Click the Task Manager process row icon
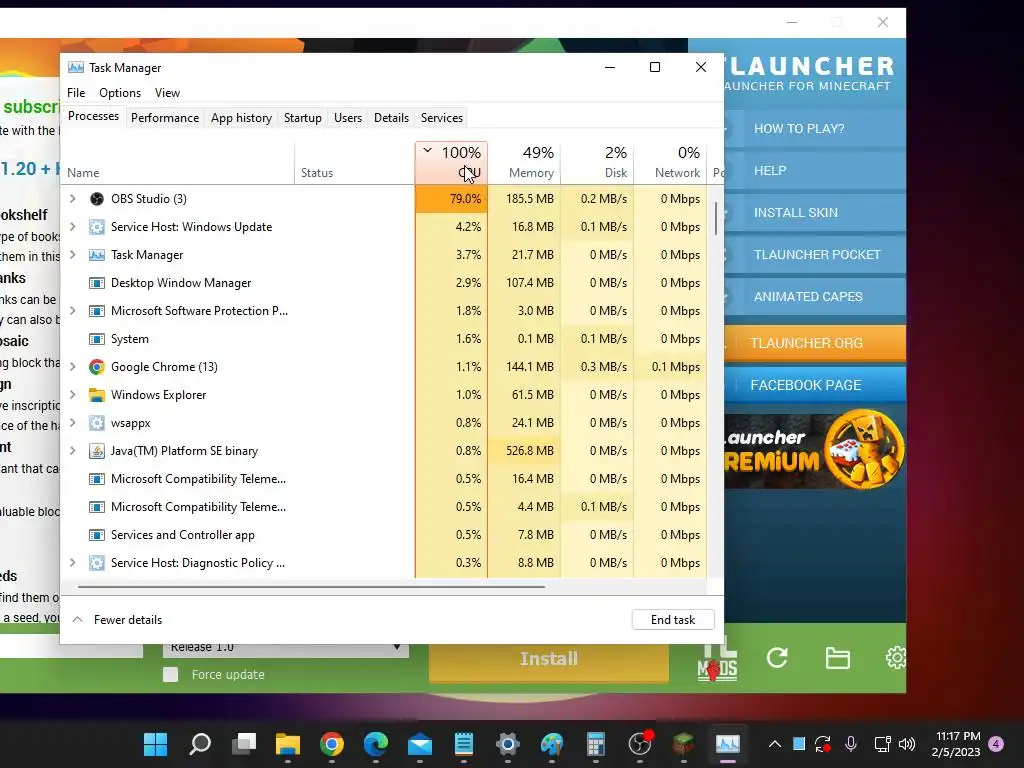Screen dimensions: 1024x768 coord(97,255)
